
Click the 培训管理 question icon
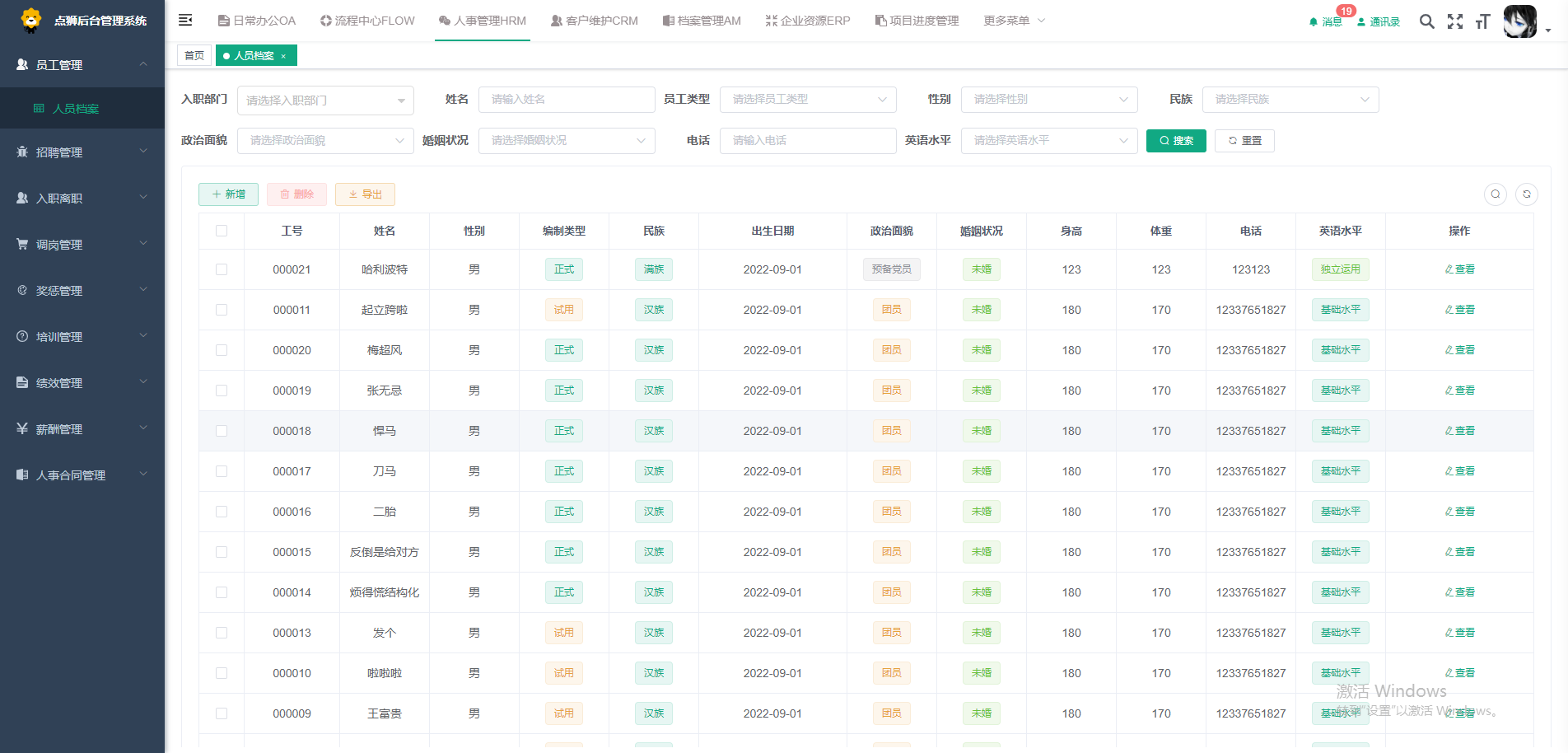(x=22, y=336)
